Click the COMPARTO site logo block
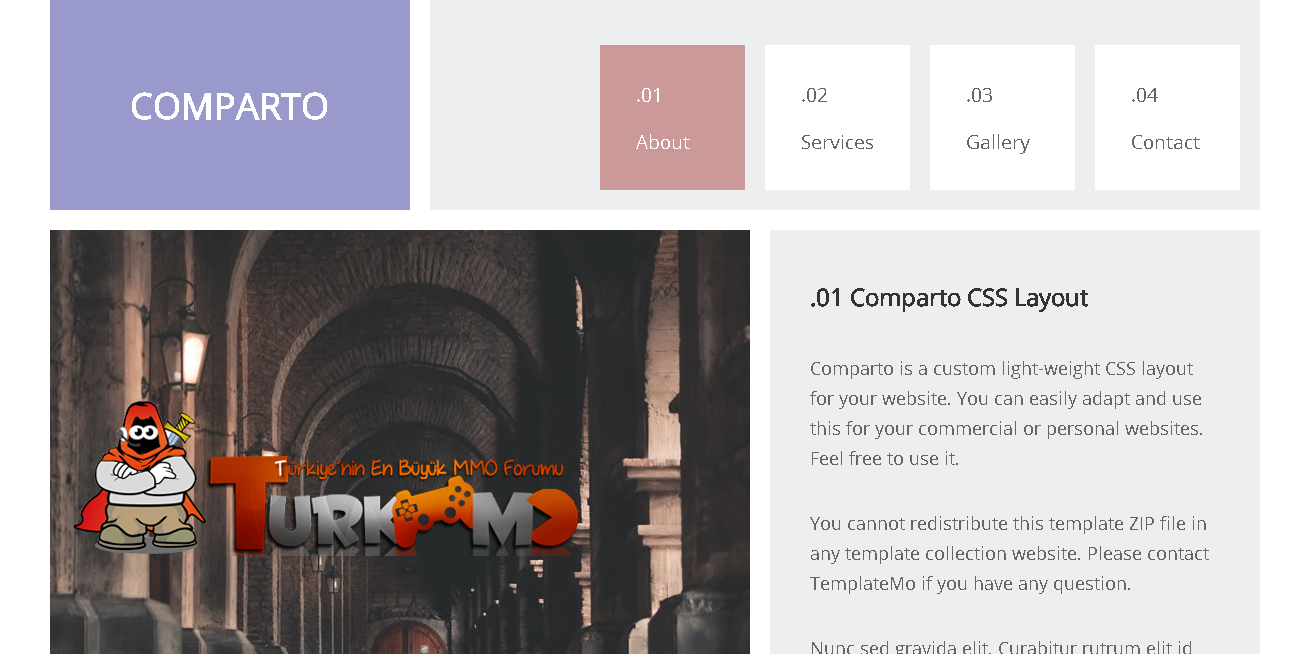Viewport: 1310px width, 654px height. tap(230, 105)
